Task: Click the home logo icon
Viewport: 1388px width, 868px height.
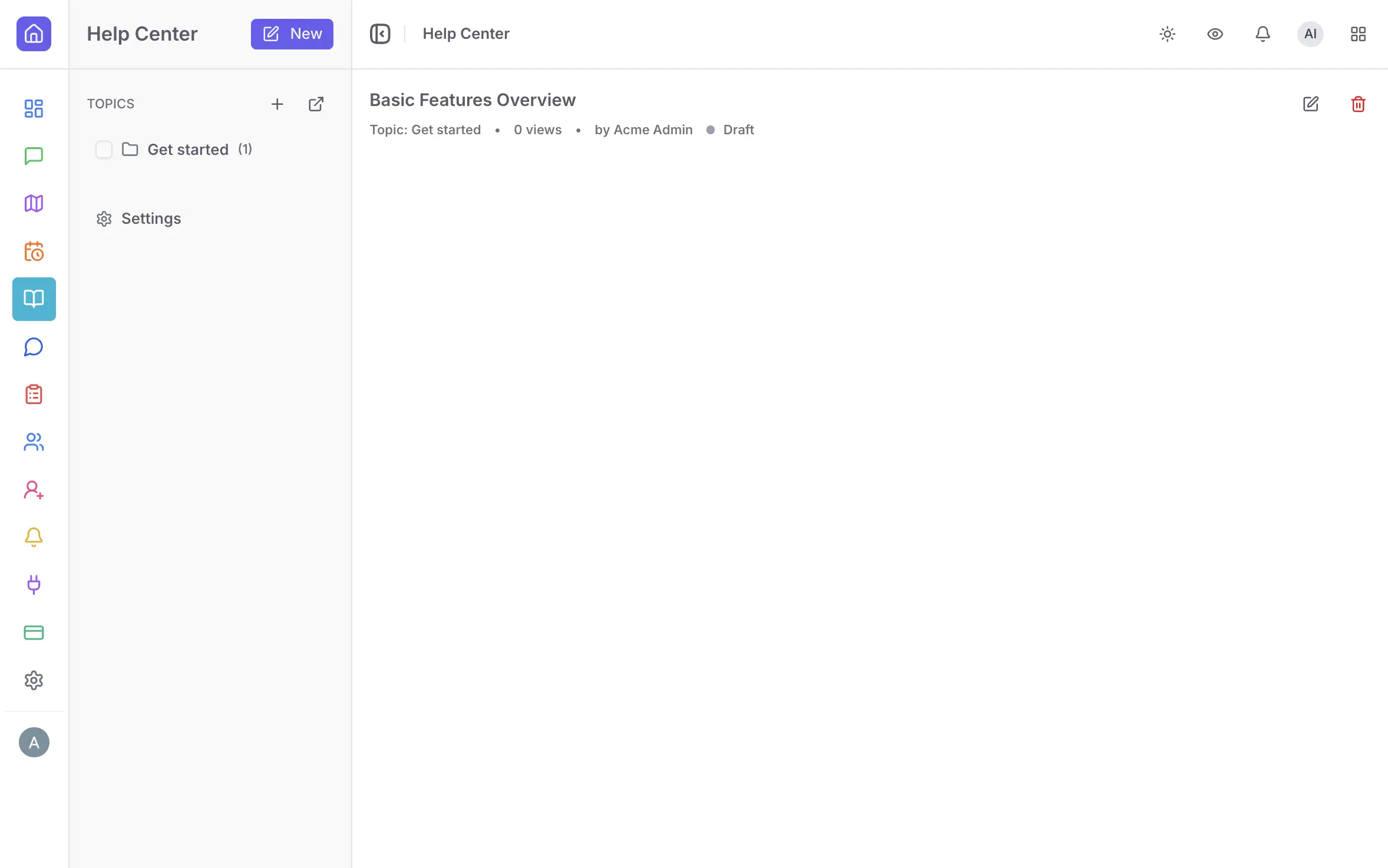Action: [34, 34]
